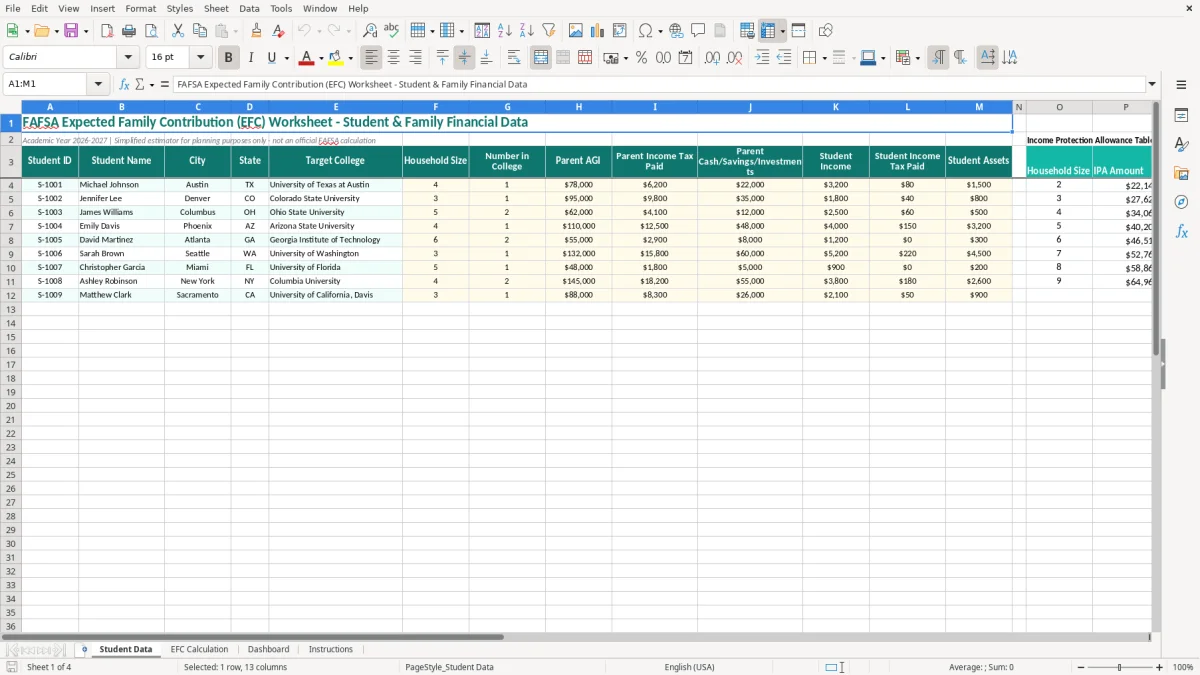
Task: Apply the yellow background color
Action: click(335, 58)
